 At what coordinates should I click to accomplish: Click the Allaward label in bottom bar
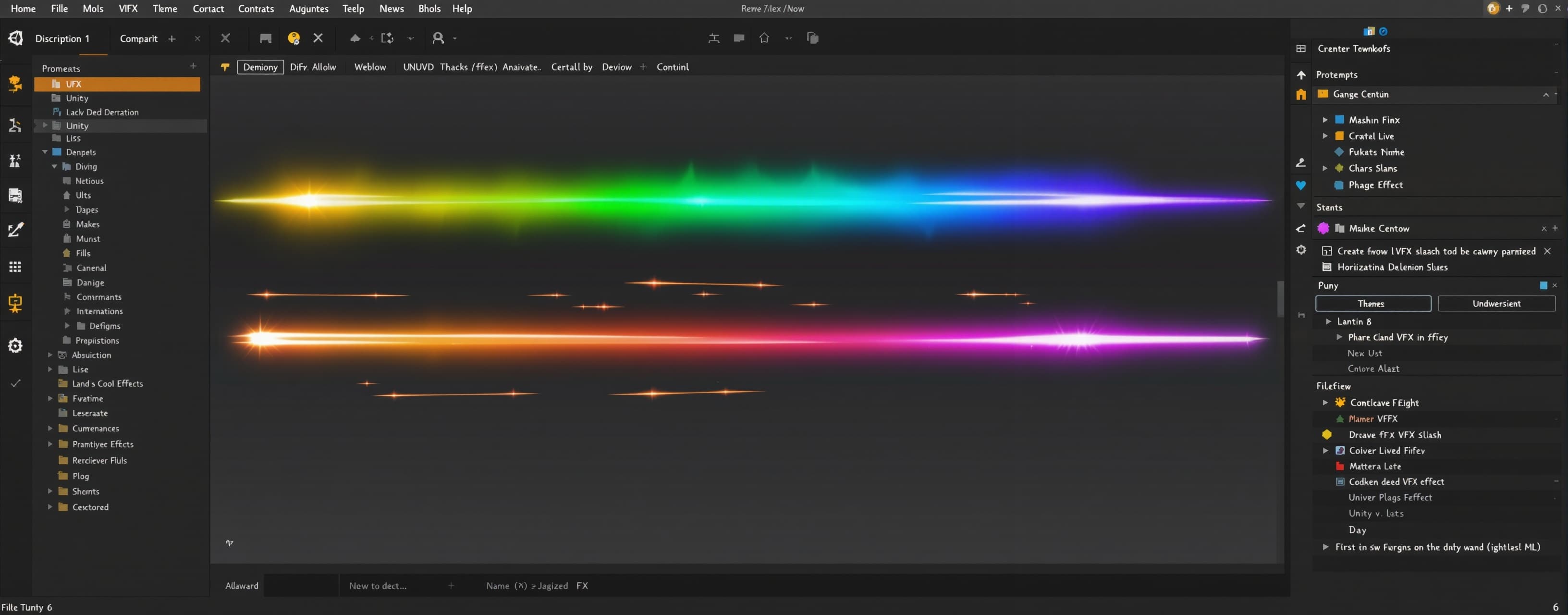coord(242,586)
